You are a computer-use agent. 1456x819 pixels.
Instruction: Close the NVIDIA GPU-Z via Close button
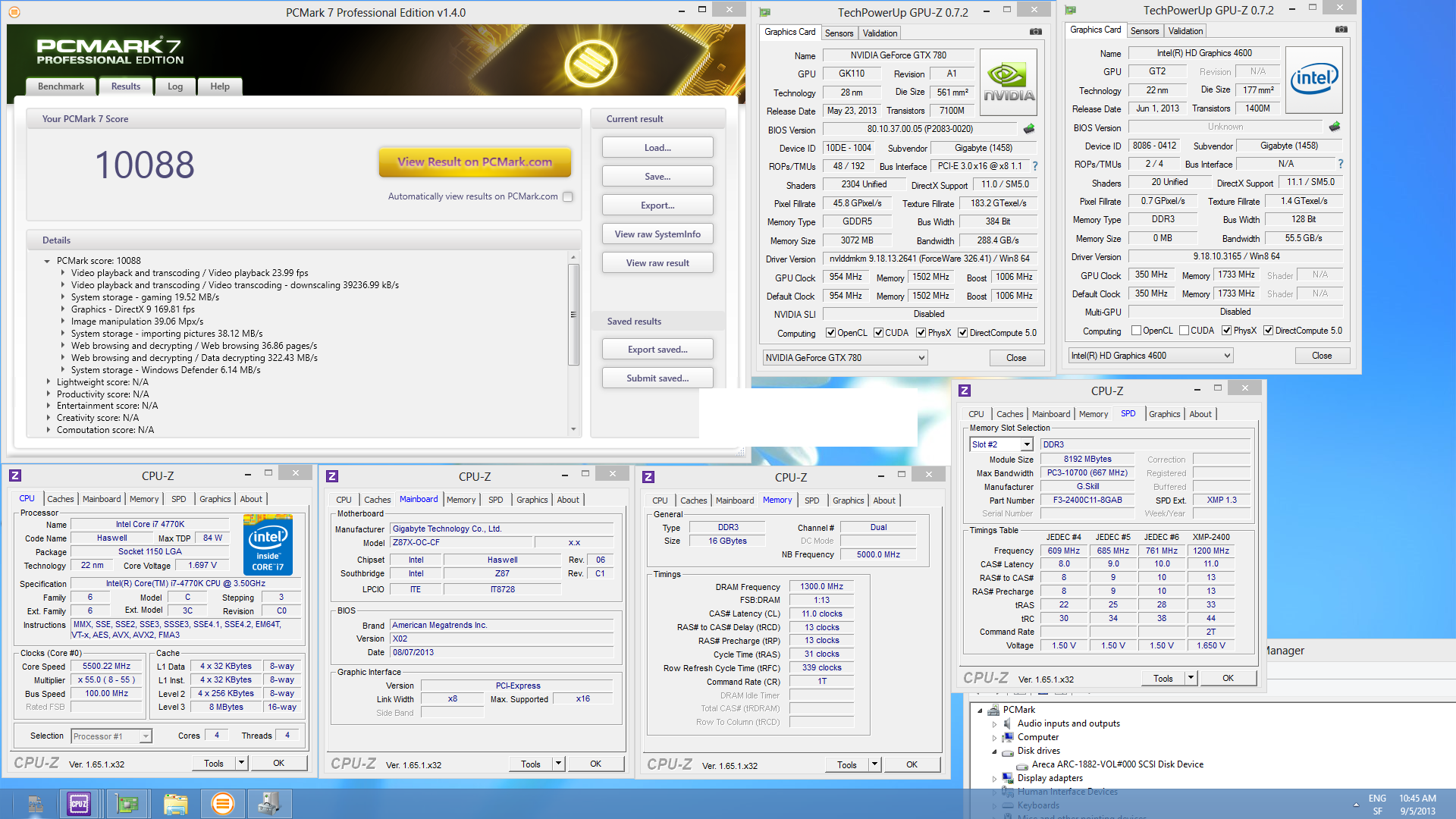[x=1016, y=358]
